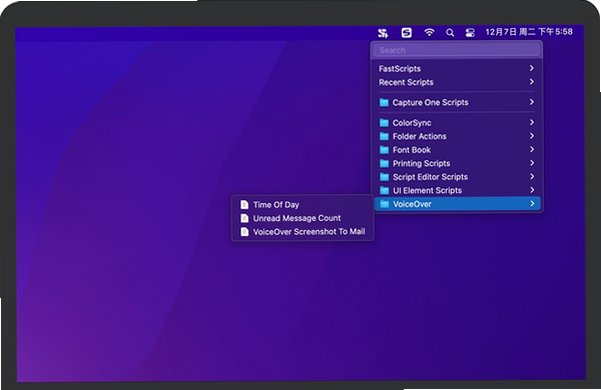Screen dimensions: 601x390
Task: Open Capture One Scripts folder item
Action: [x=456, y=102]
